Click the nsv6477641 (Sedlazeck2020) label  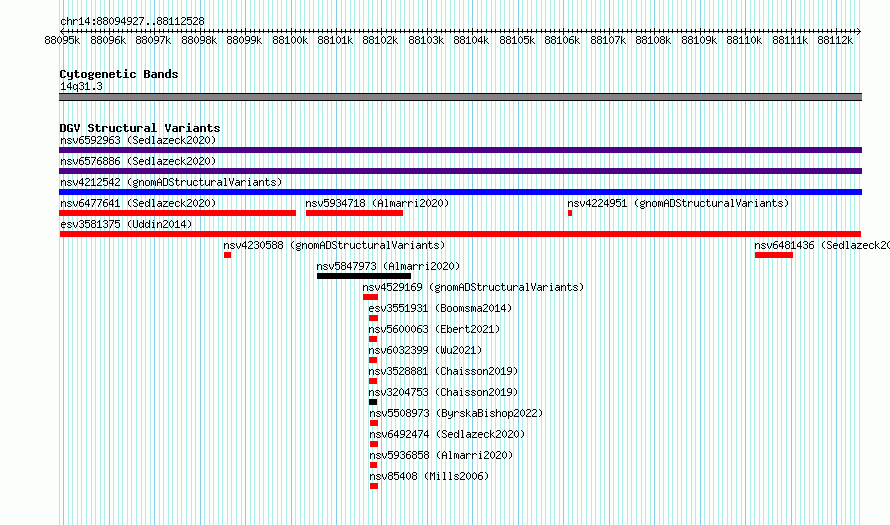coord(138,203)
